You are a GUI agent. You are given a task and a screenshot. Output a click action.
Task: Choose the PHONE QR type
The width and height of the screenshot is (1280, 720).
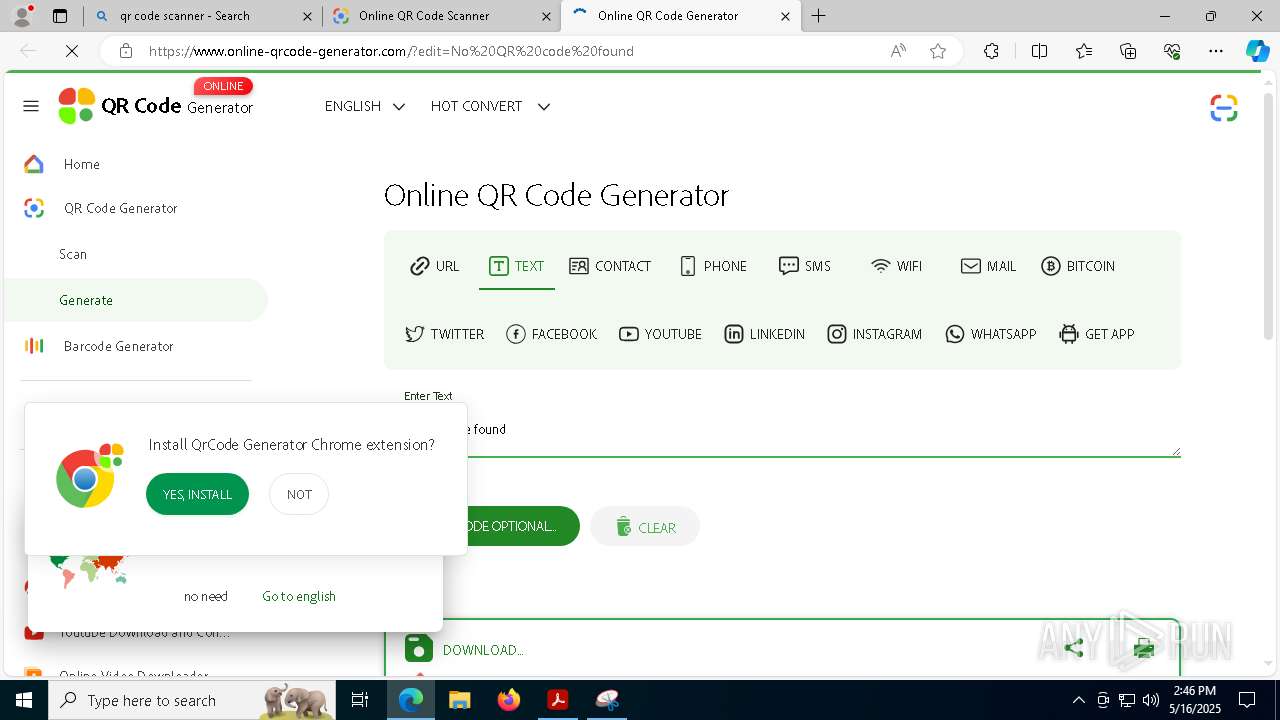pos(713,266)
